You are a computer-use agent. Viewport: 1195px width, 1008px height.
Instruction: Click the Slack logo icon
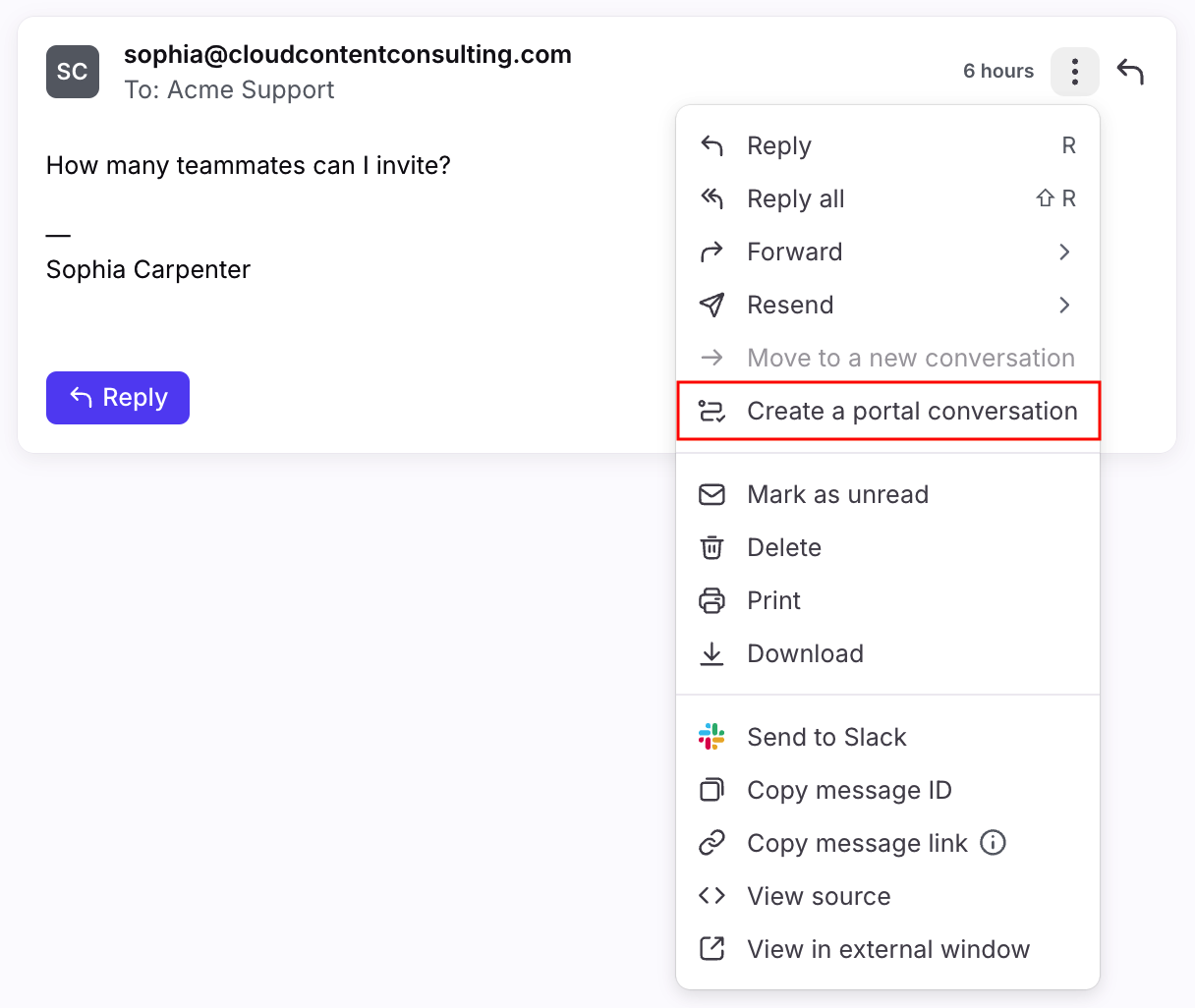tap(711, 737)
